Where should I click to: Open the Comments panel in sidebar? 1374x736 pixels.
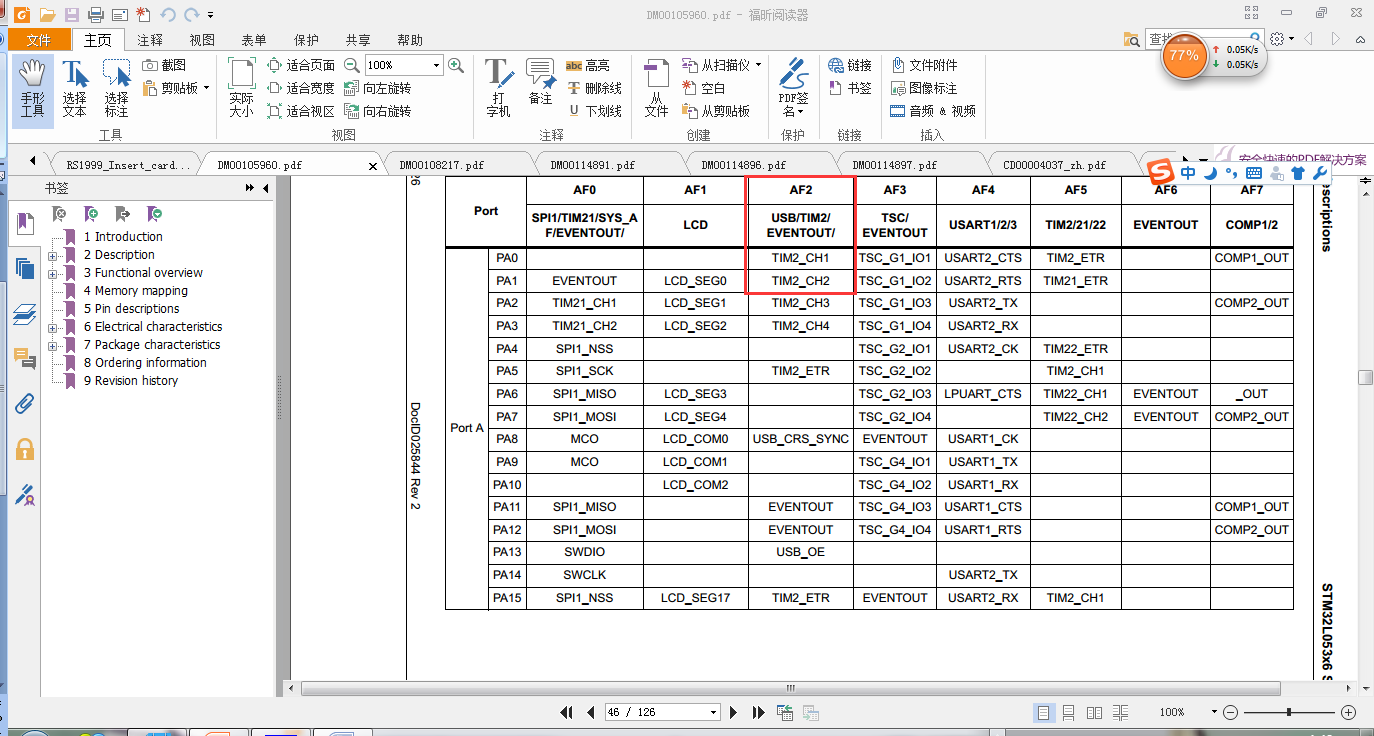coord(25,358)
